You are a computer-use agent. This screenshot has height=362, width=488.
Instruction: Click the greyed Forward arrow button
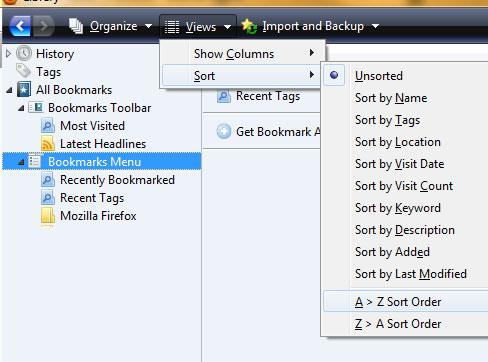(x=43, y=26)
